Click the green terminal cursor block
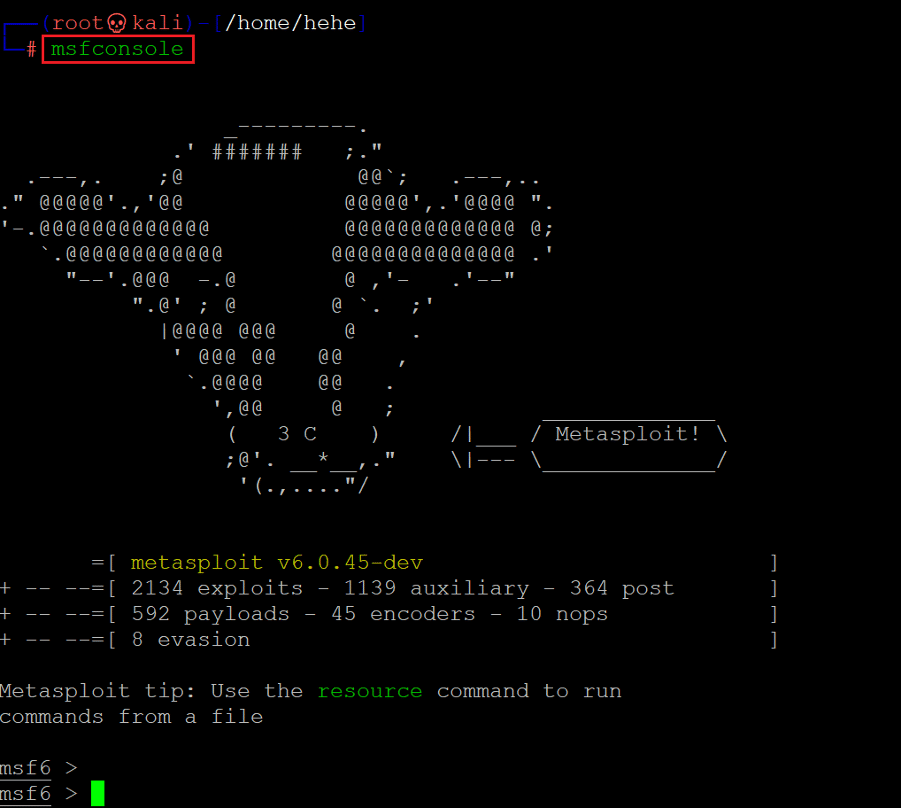 [98, 793]
